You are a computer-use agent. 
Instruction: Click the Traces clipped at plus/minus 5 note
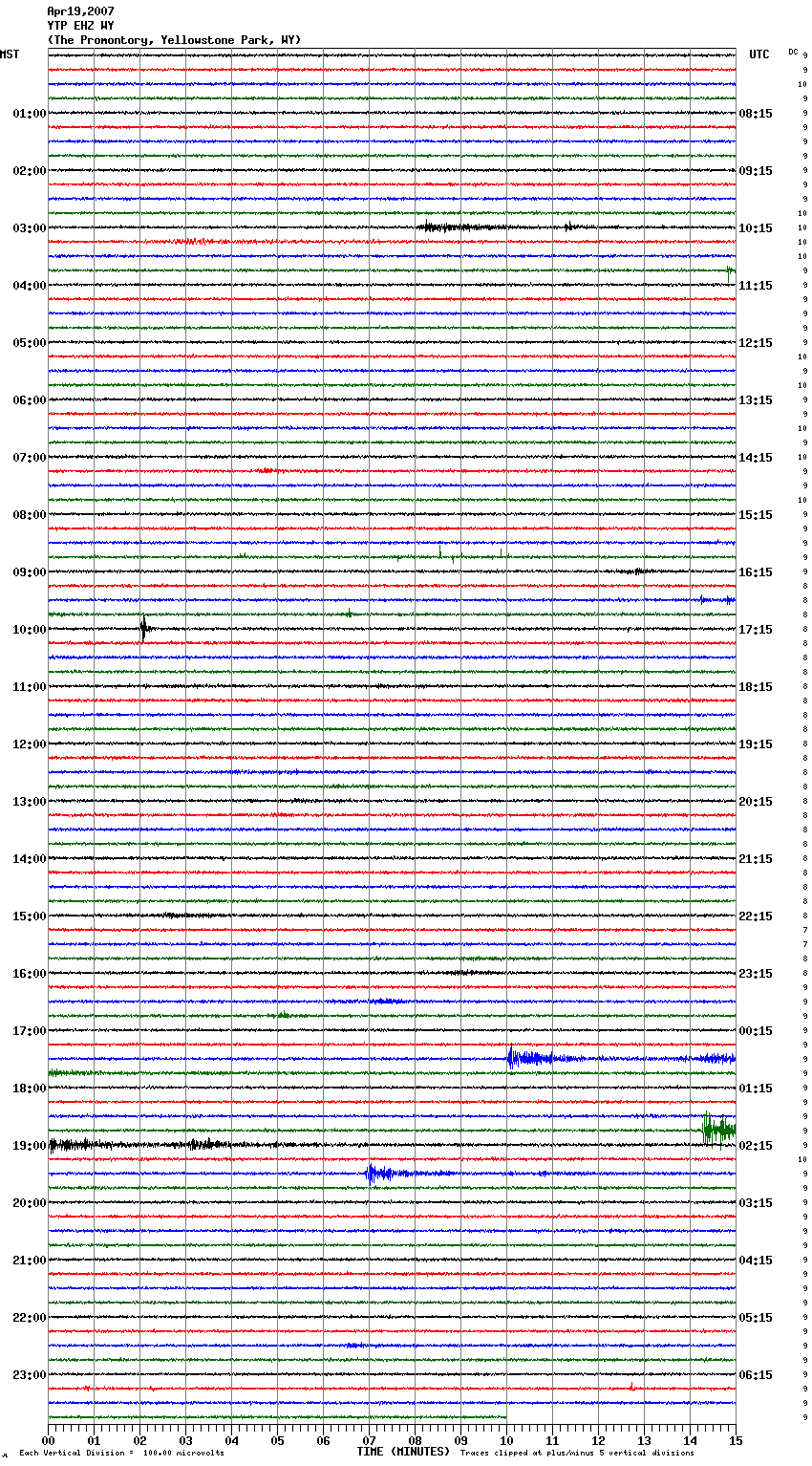(577, 1454)
